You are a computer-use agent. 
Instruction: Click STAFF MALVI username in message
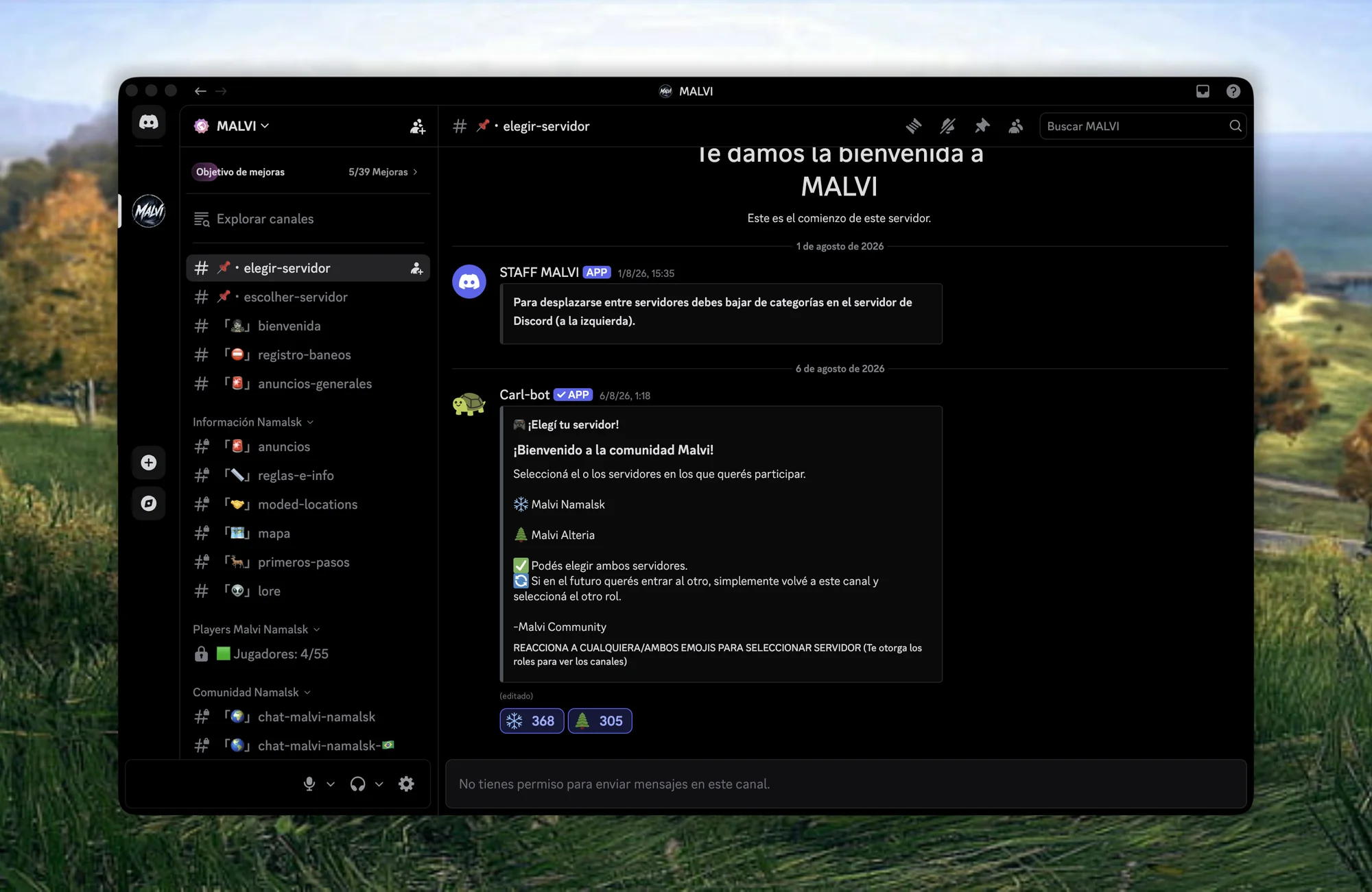click(x=539, y=273)
